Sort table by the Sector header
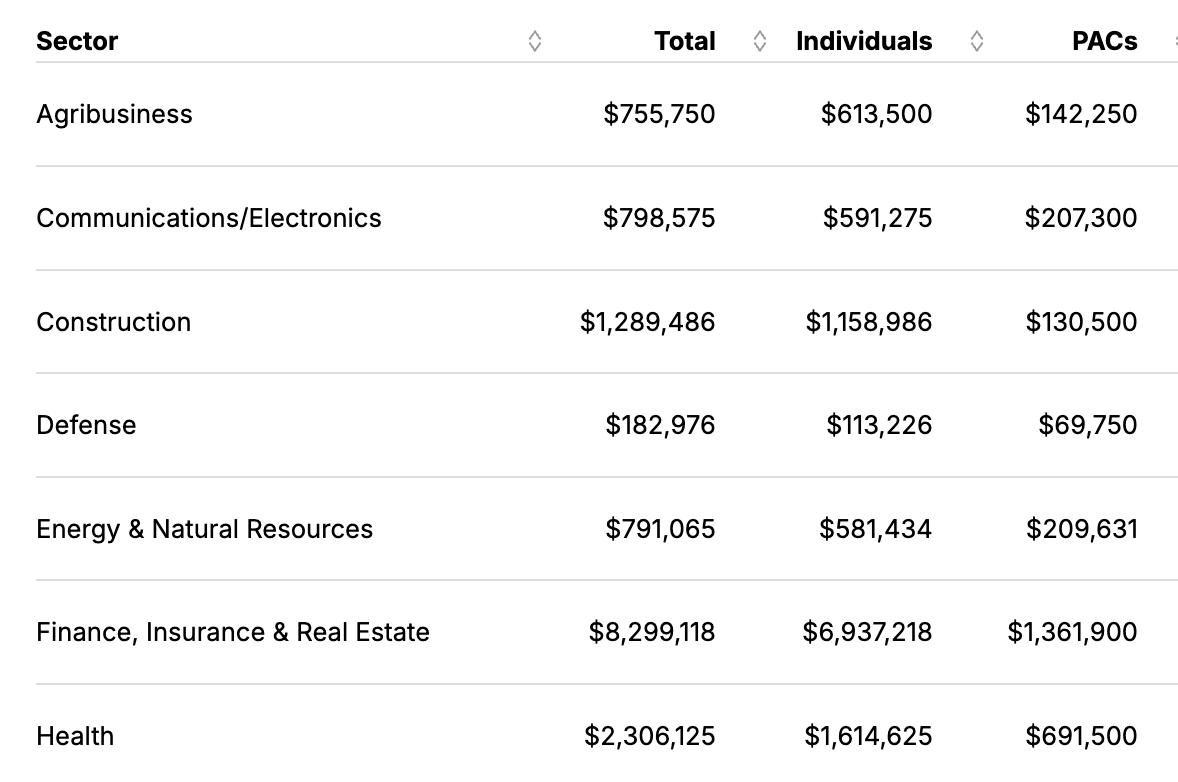This screenshot has width=1178, height=782. coord(77,41)
